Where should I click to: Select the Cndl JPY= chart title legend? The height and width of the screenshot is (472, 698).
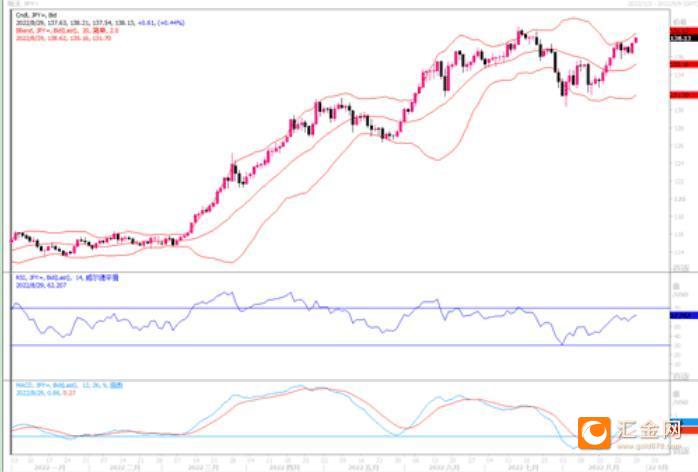[36, 15]
